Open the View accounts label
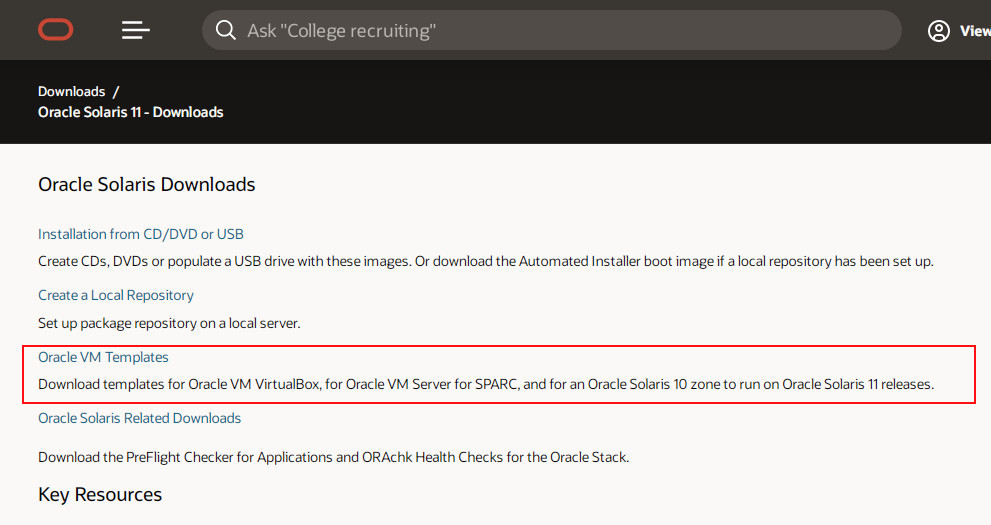The image size is (991, 525). pyautogui.click(x=975, y=30)
